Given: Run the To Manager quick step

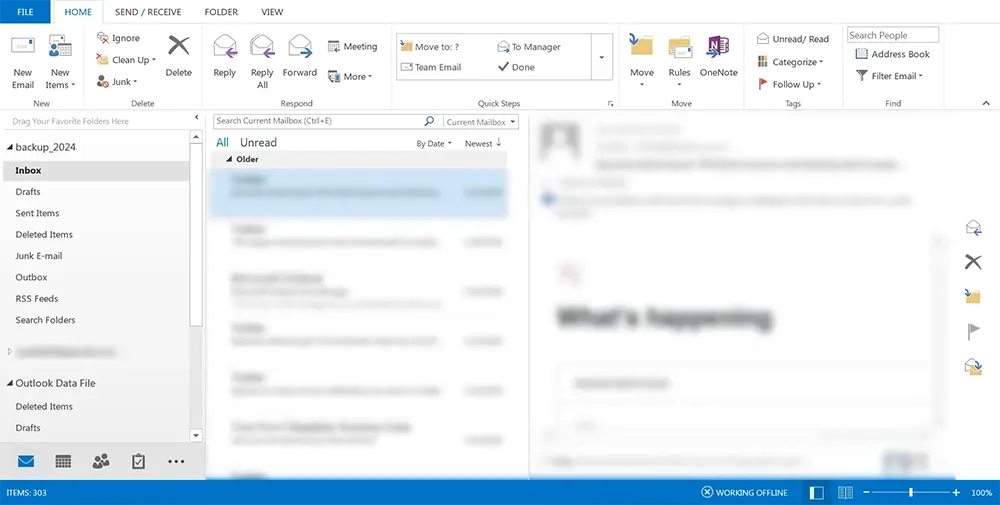Looking at the screenshot, I should pos(529,47).
